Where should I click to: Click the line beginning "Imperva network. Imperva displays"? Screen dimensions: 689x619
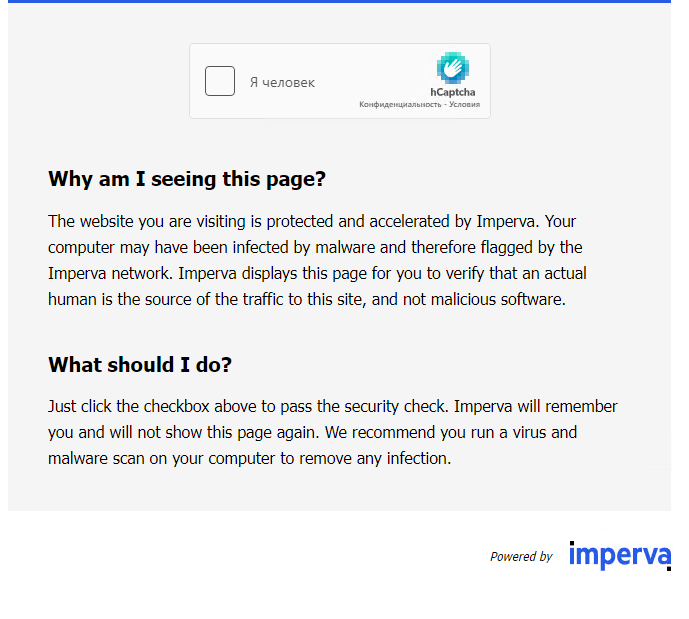(x=317, y=273)
